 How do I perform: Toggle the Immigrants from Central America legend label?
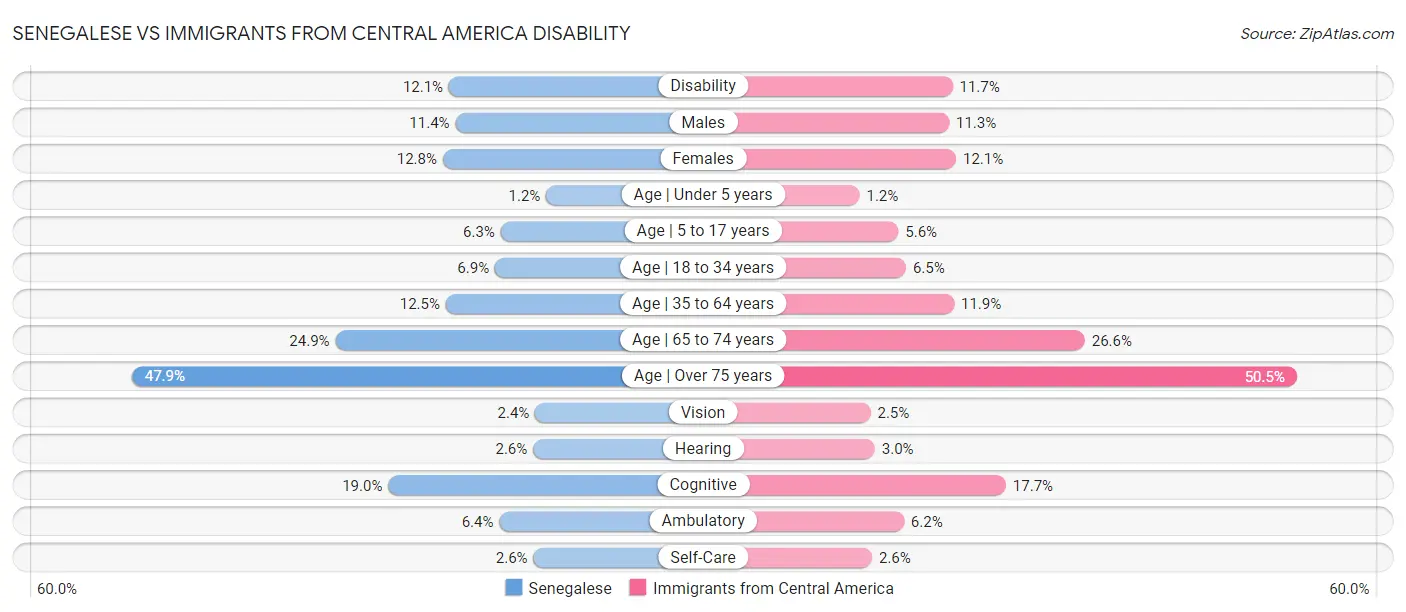773,588
